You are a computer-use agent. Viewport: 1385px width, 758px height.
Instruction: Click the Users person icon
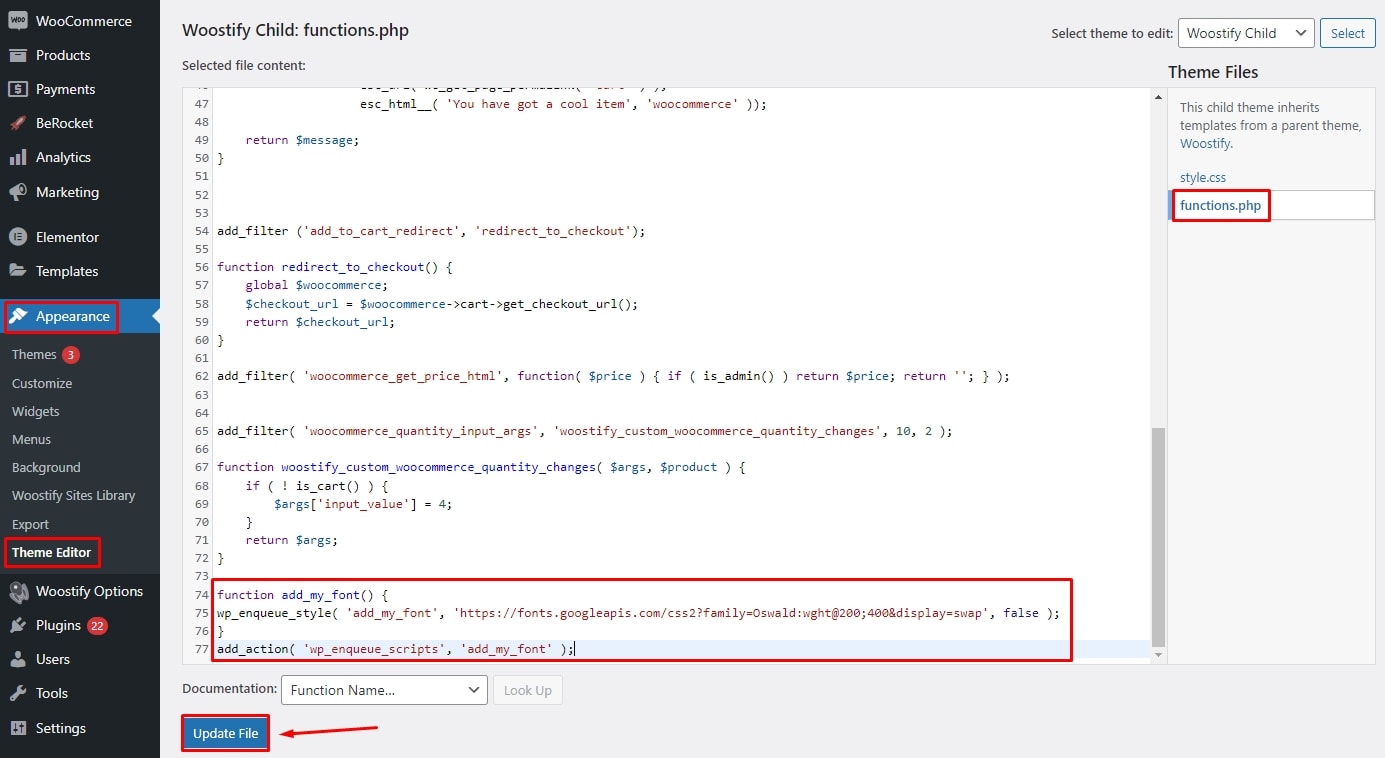coord(18,659)
